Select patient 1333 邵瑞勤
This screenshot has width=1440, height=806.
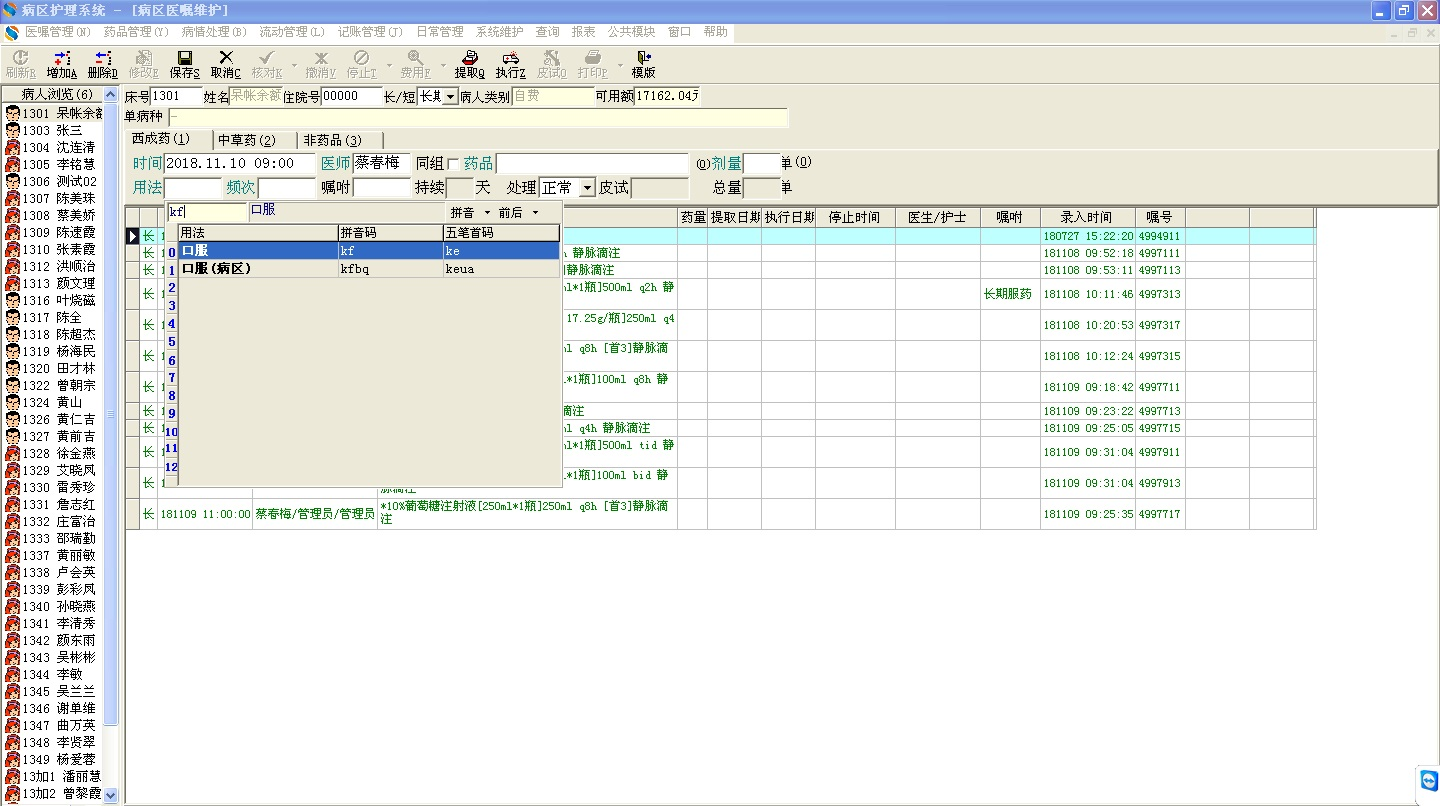pos(53,538)
